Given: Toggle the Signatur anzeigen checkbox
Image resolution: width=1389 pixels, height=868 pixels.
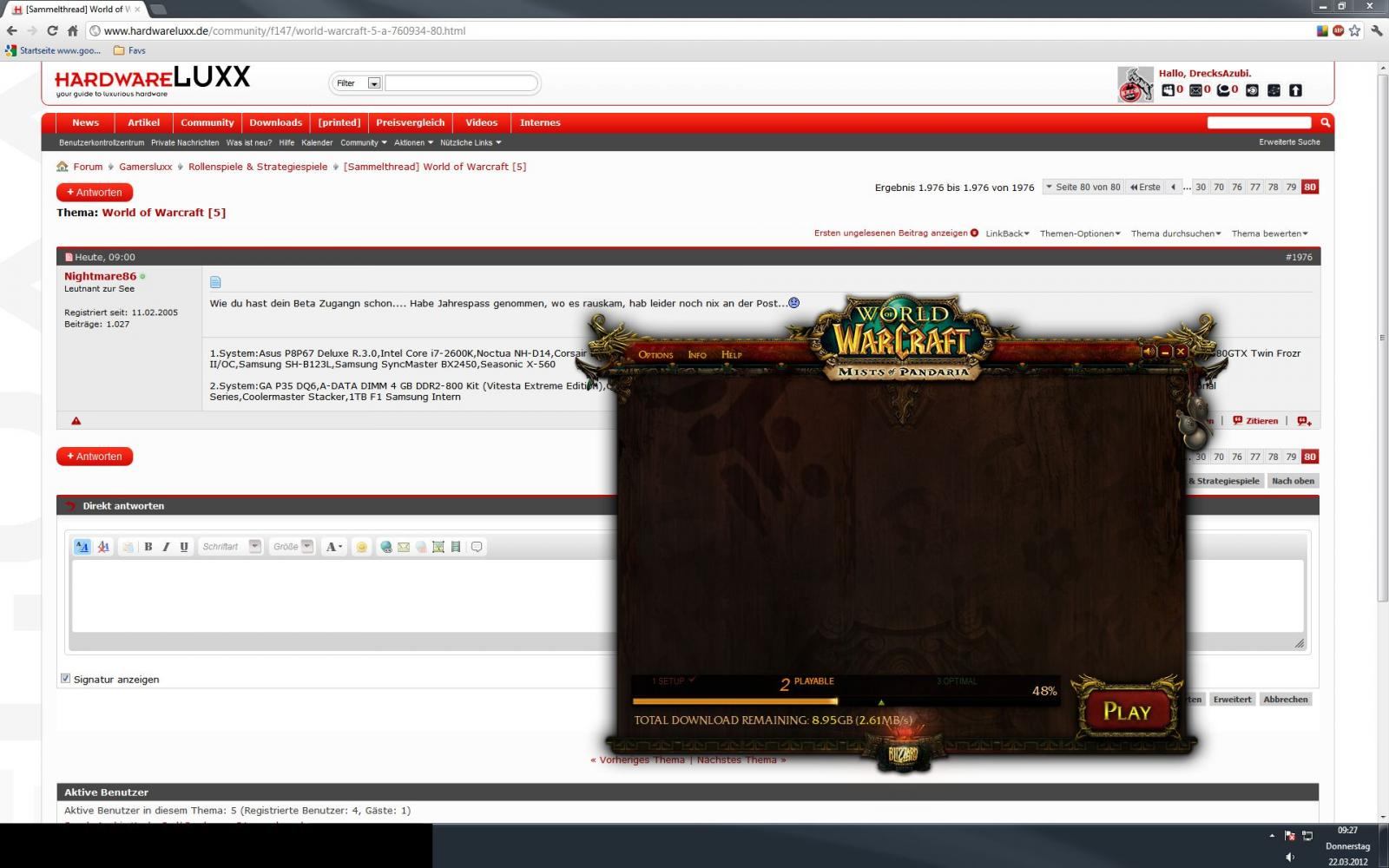Looking at the screenshot, I should (x=65, y=678).
